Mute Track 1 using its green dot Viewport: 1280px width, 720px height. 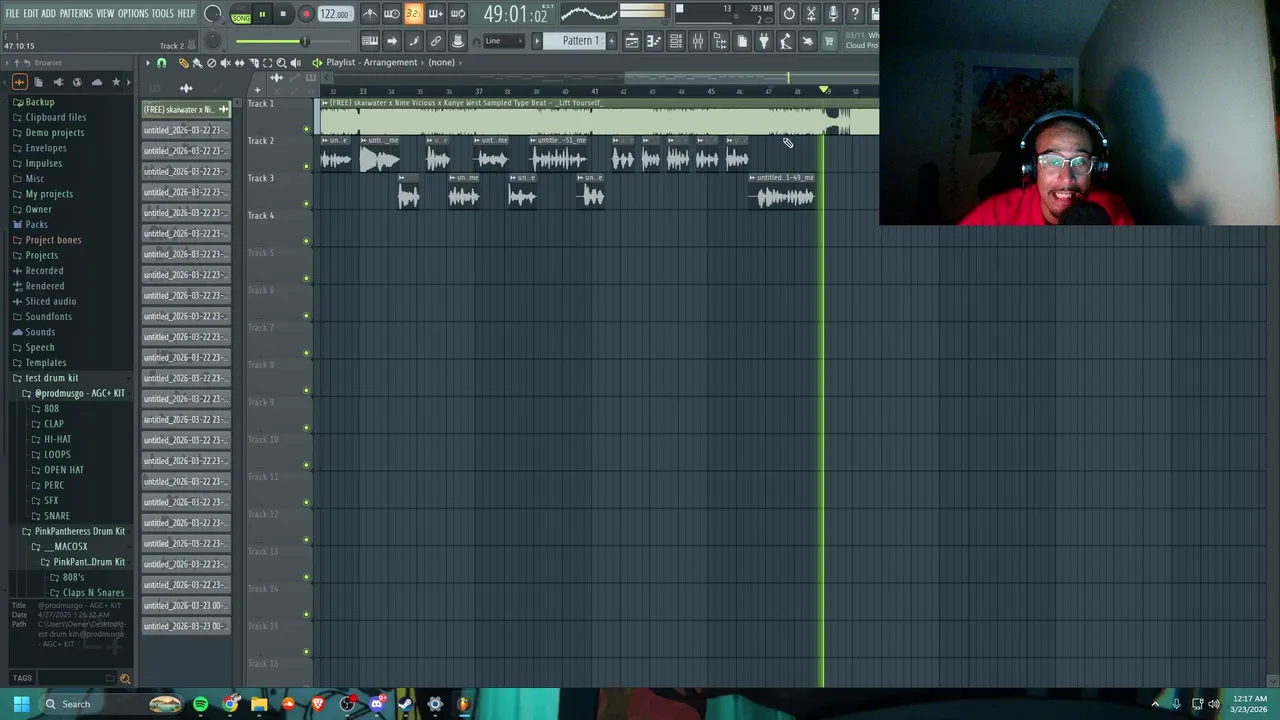(306, 129)
